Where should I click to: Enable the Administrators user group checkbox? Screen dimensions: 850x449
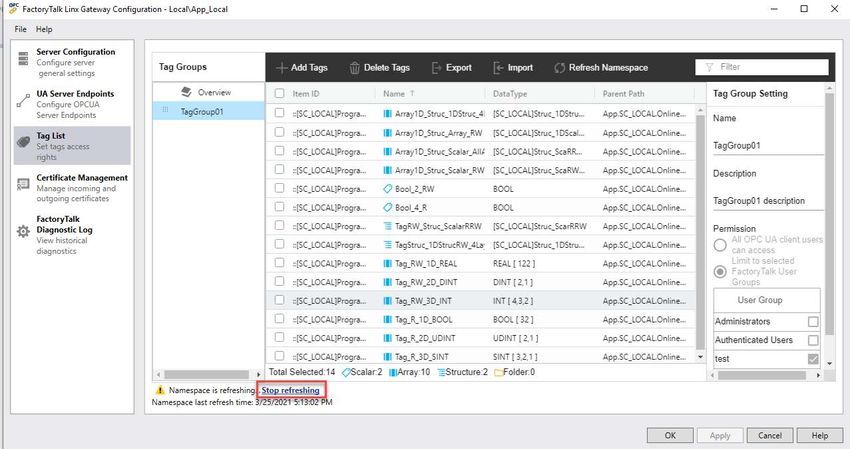tap(813, 322)
